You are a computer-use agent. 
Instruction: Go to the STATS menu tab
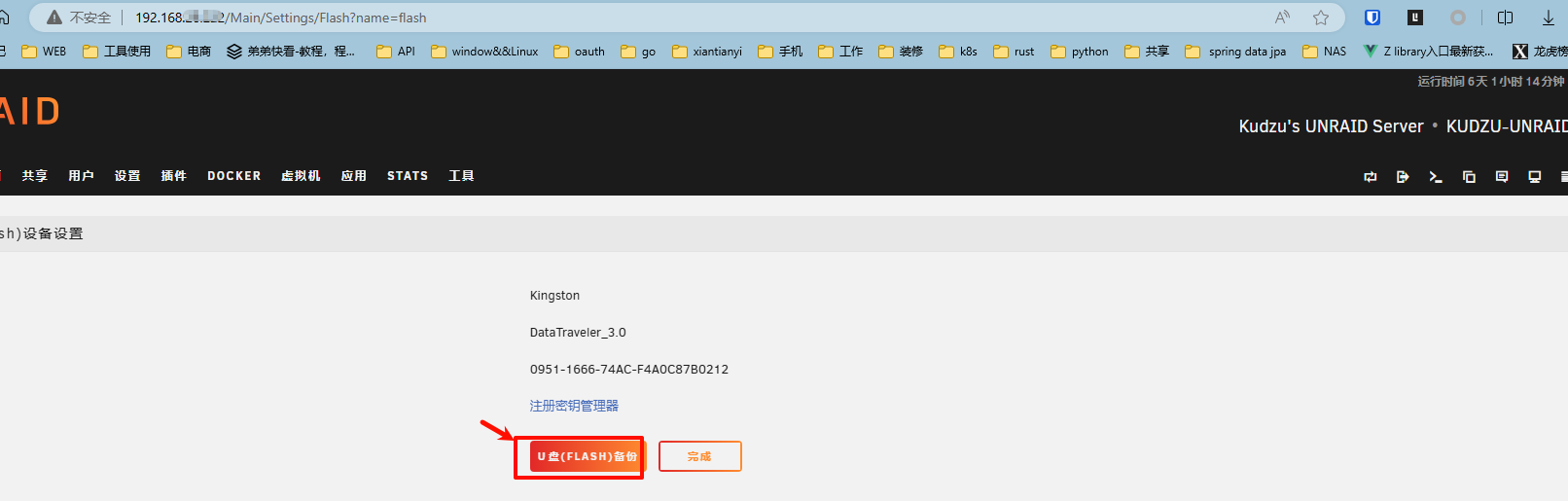coord(407,176)
